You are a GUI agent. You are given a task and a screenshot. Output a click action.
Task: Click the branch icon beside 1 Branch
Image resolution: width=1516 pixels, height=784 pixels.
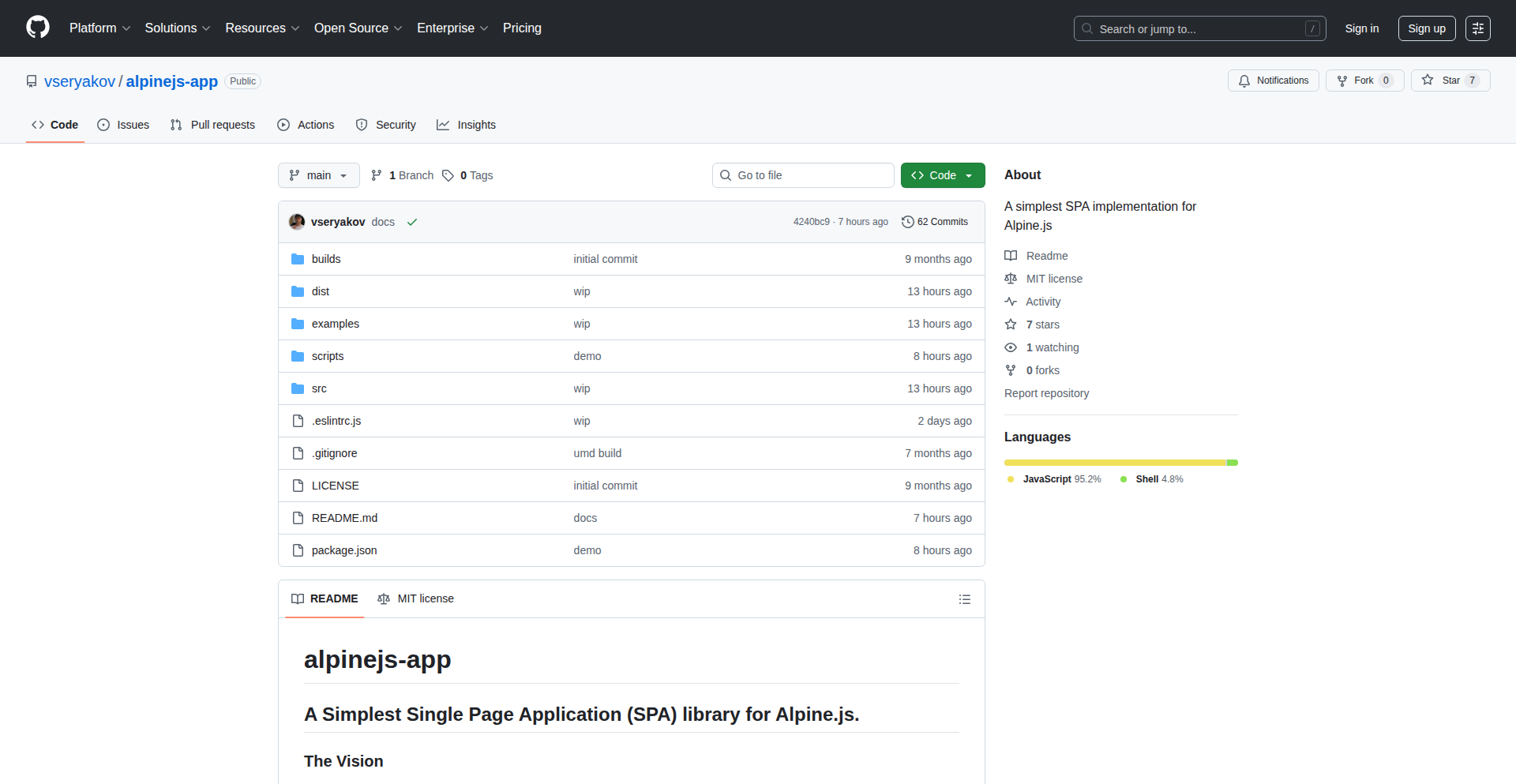(377, 175)
